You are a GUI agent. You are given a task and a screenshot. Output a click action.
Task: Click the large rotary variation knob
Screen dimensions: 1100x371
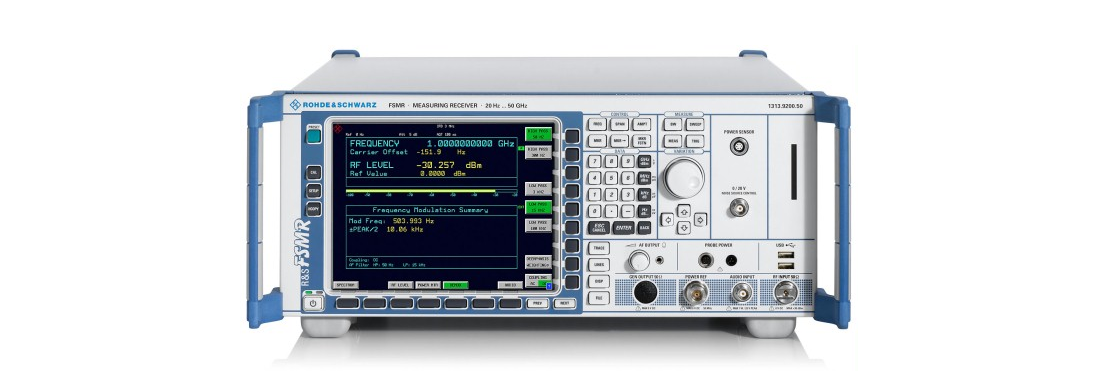point(683,178)
